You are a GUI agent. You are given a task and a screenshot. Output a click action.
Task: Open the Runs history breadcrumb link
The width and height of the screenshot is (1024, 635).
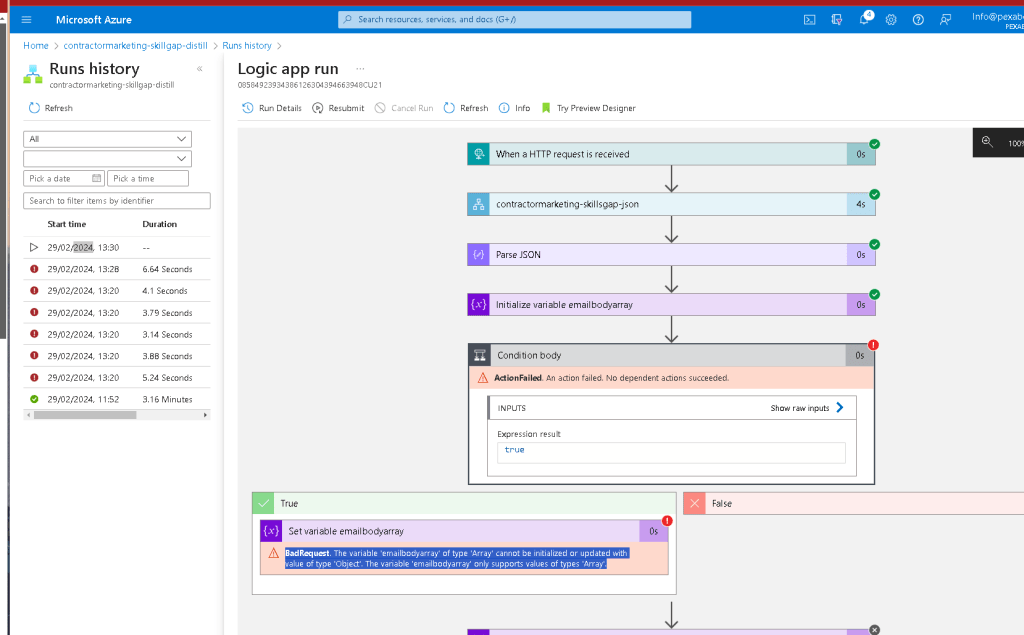click(247, 46)
